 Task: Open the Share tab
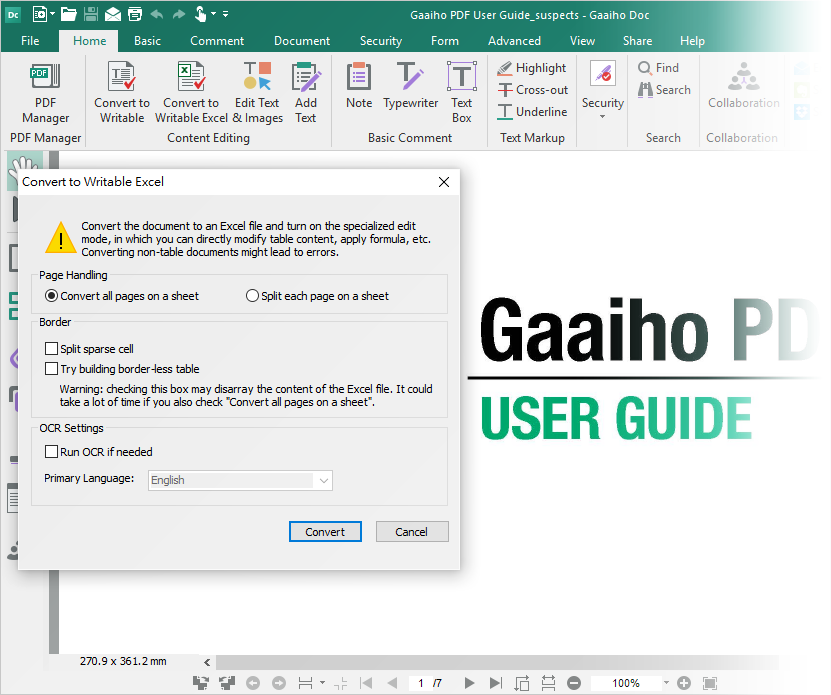pyautogui.click(x=637, y=41)
